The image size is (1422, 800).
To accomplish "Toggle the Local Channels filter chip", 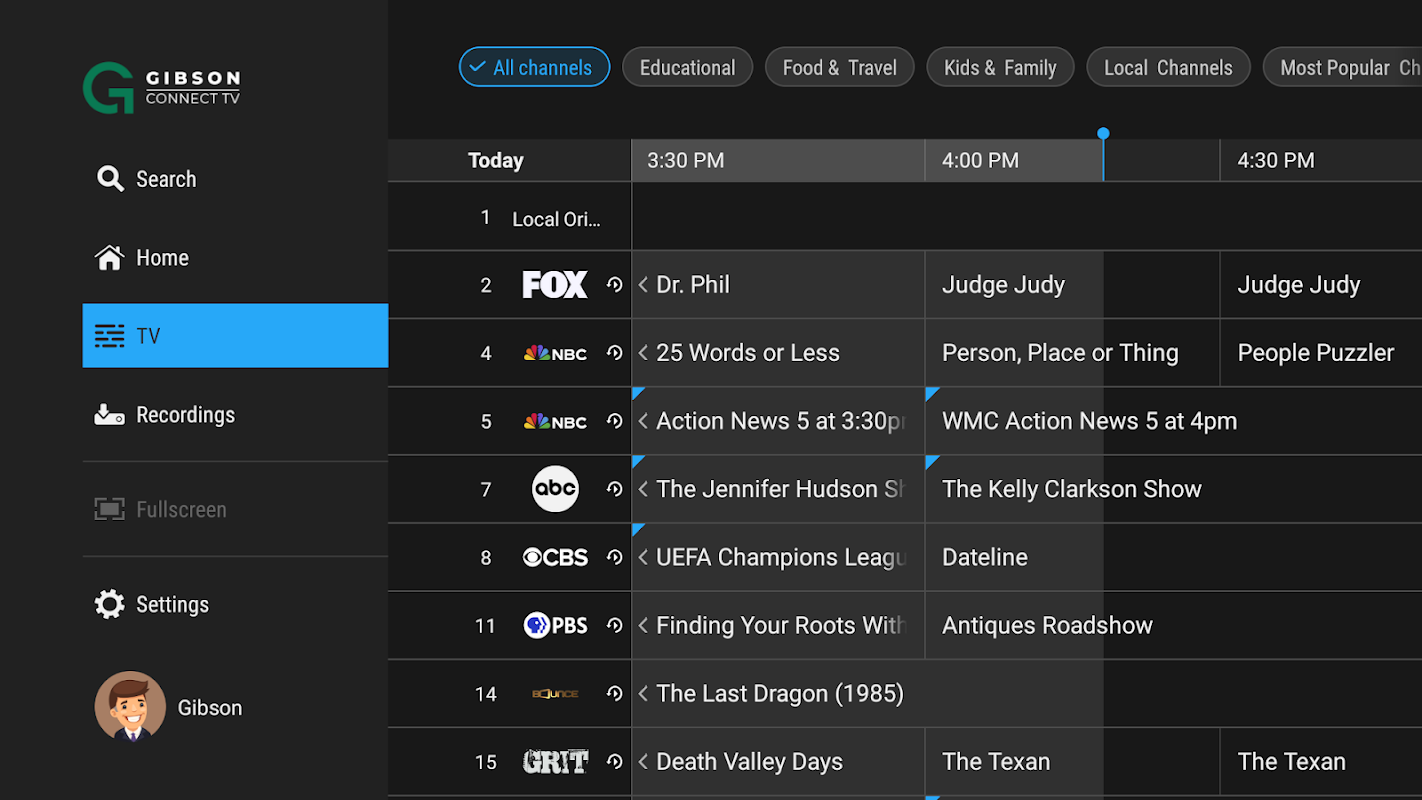I will coord(1168,67).
